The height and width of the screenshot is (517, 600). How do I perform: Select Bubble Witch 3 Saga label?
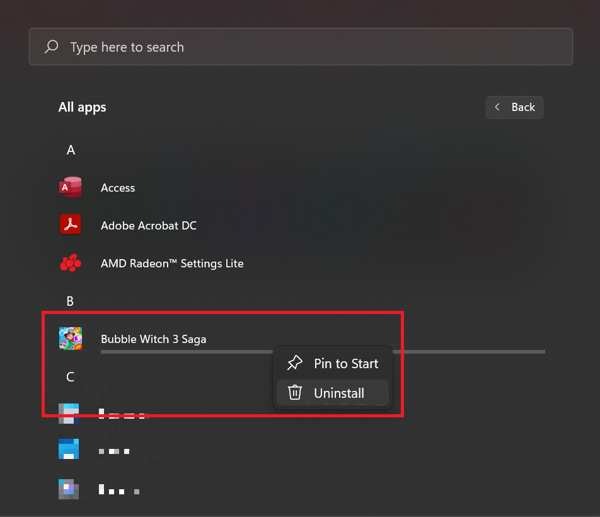153,339
